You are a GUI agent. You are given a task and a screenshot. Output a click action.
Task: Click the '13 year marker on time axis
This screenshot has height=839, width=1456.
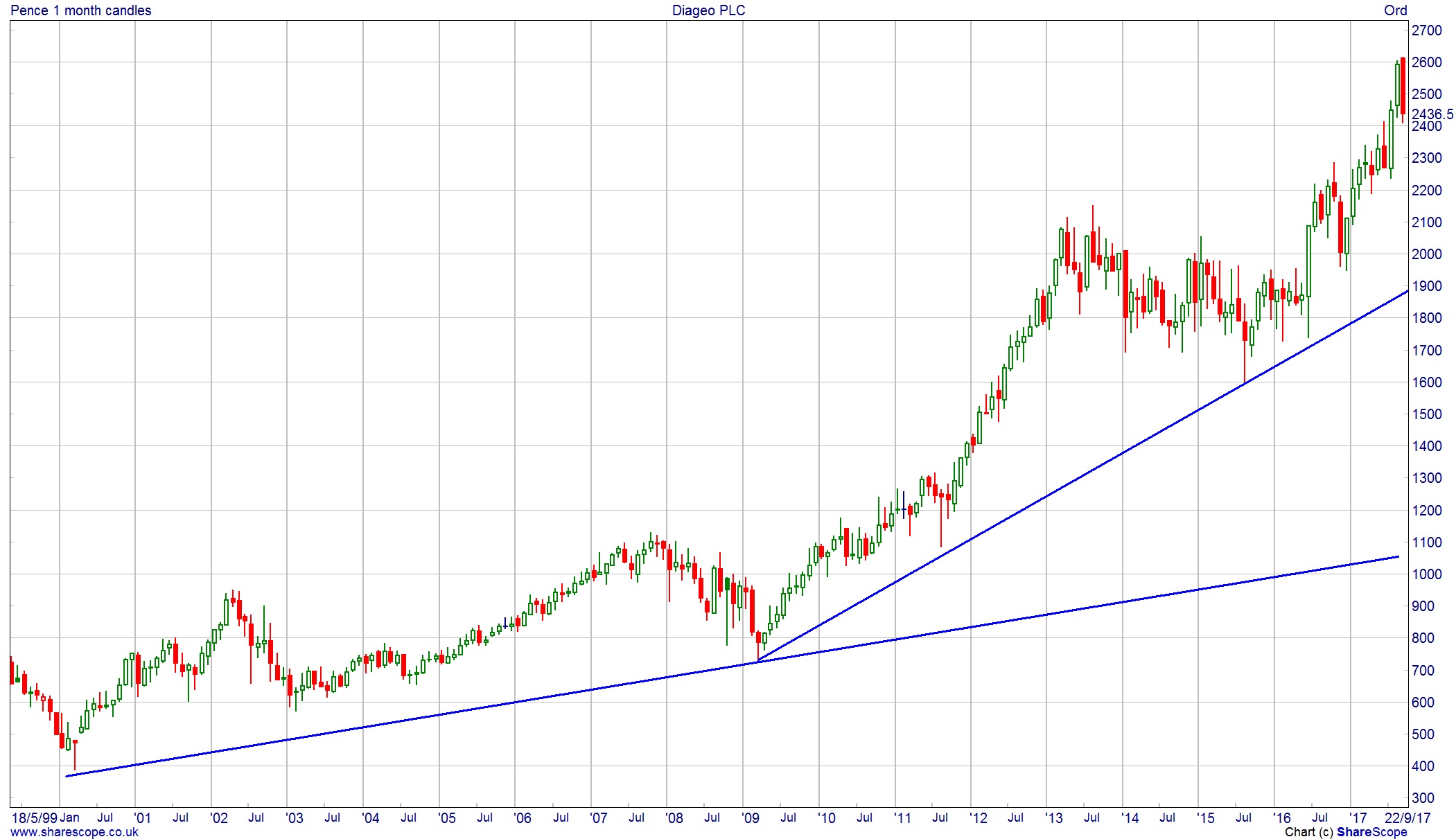[1053, 818]
